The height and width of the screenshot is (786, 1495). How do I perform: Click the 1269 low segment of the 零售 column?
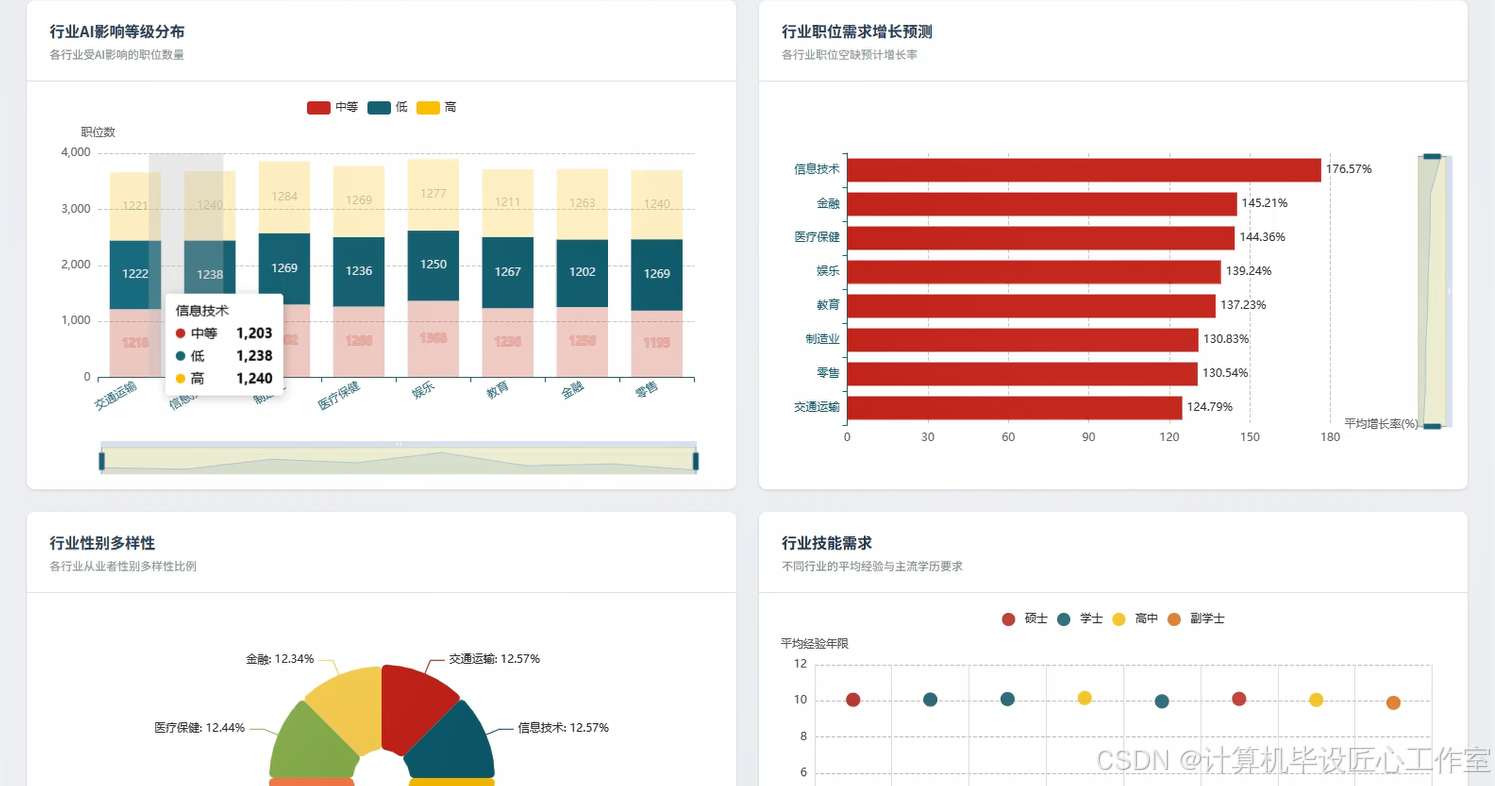pos(657,275)
